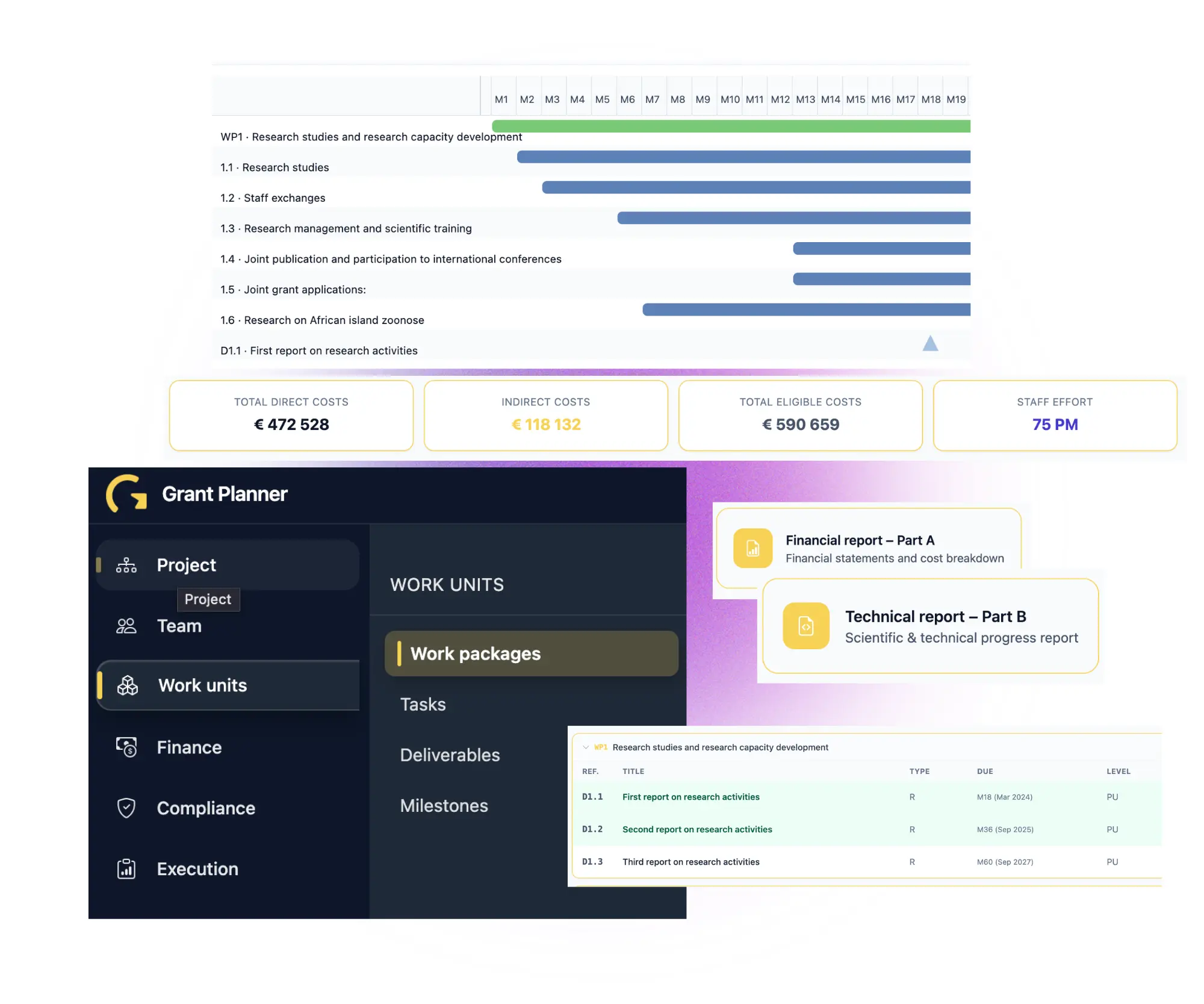This screenshot has height=1004, width=1204.
Task: Click the Project hierarchy icon
Action: pyautogui.click(x=126, y=565)
